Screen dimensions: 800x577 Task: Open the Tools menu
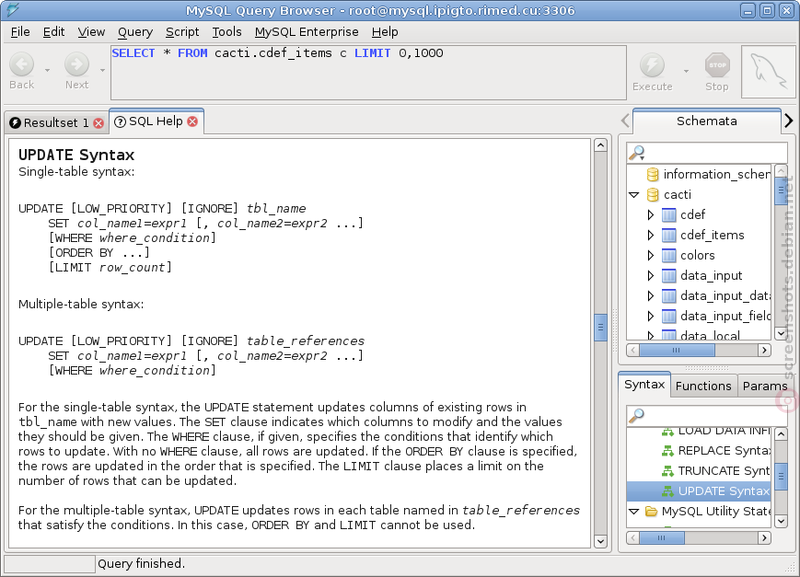coord(227,32)
